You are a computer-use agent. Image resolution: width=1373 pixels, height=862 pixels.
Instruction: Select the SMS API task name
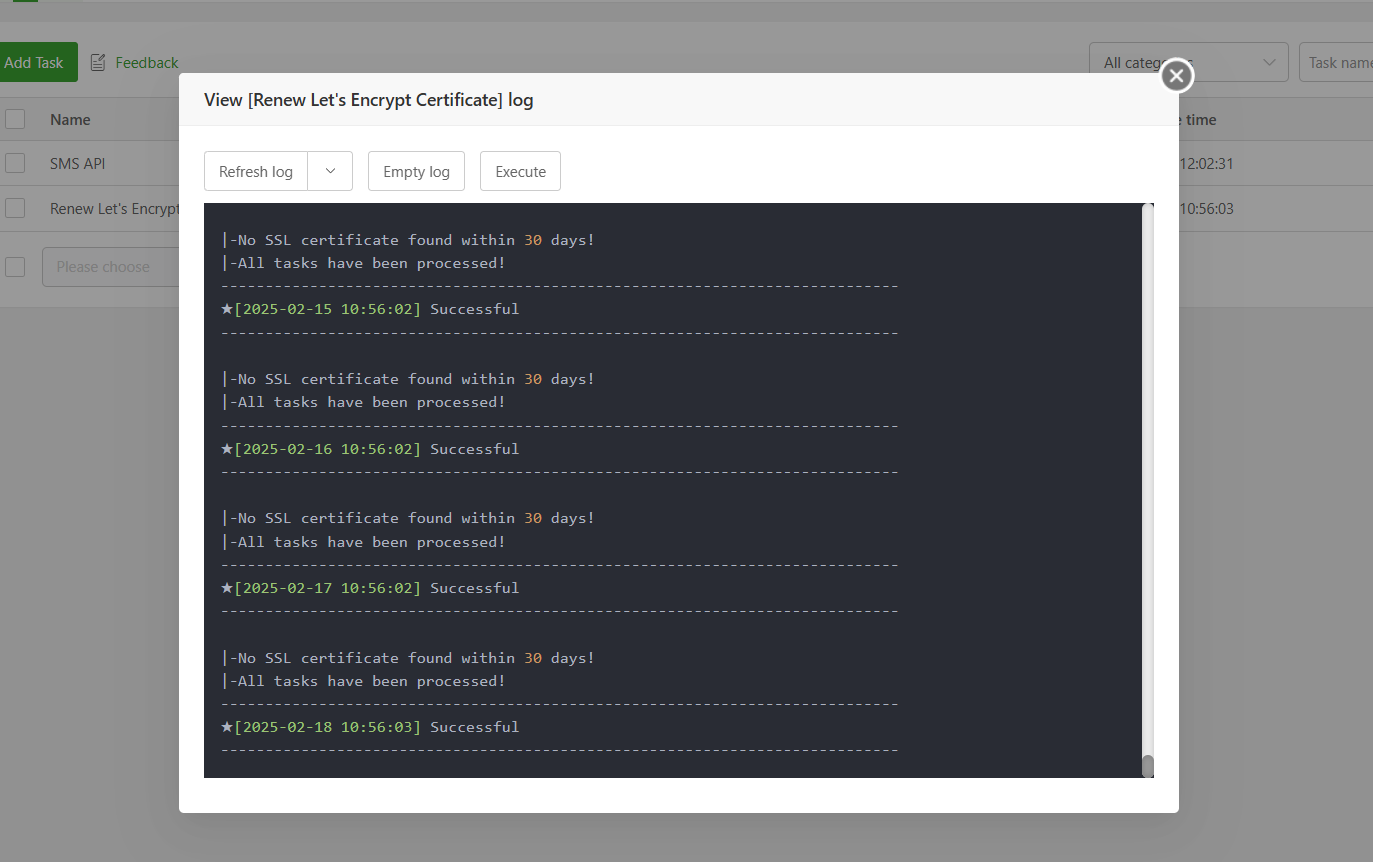[x=77, y=163]
